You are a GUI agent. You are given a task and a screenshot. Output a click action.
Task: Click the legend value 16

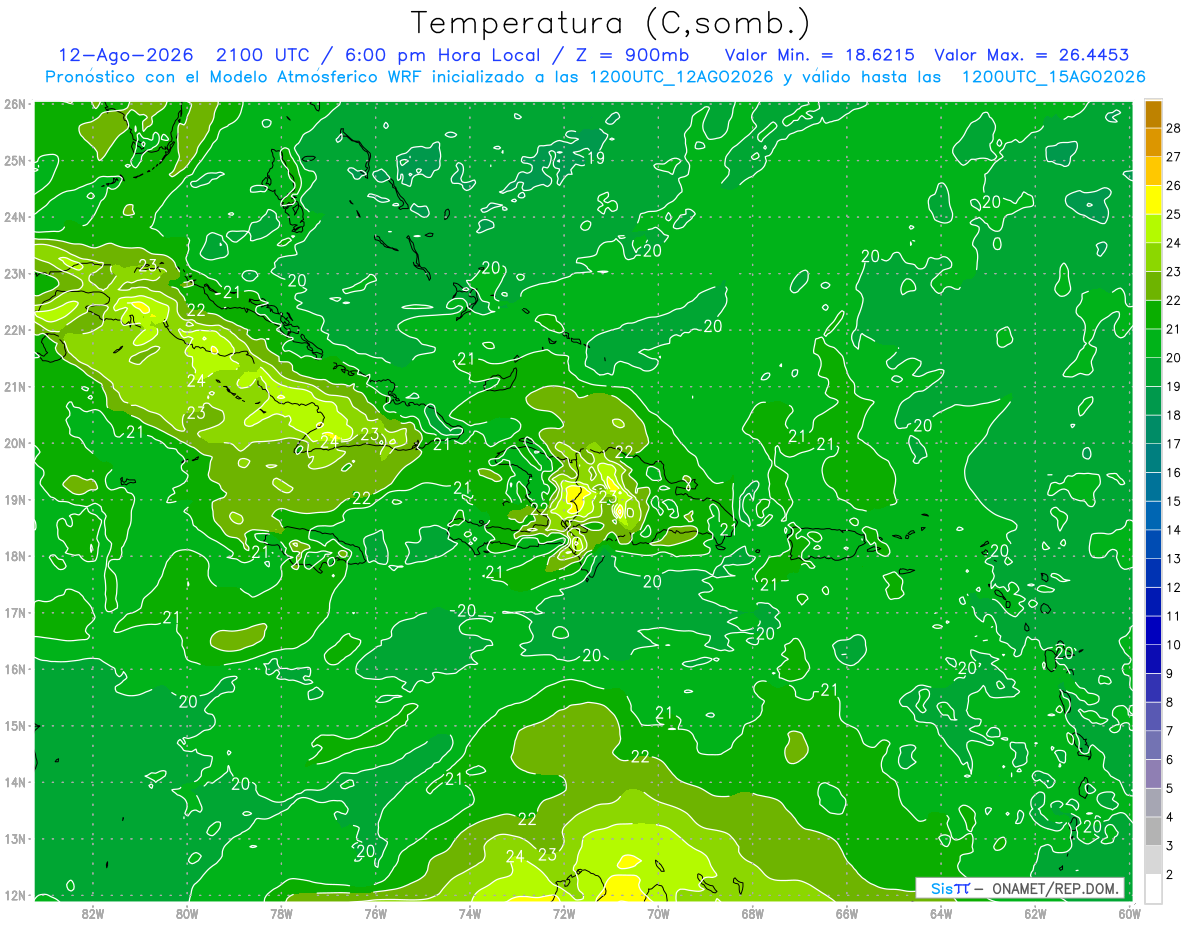pyautogui.click(x=1173, y=473)
